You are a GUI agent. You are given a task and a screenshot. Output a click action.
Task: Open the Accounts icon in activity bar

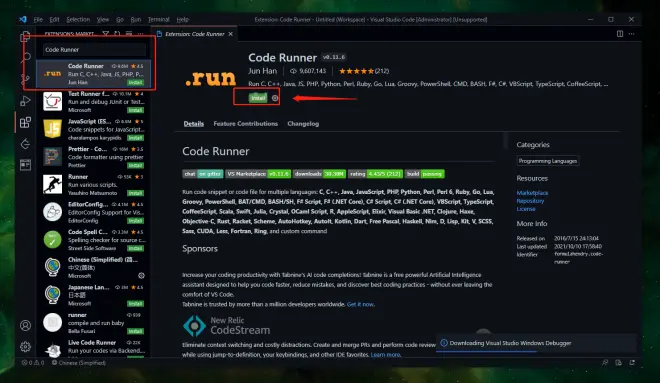[x=25, y=325]
